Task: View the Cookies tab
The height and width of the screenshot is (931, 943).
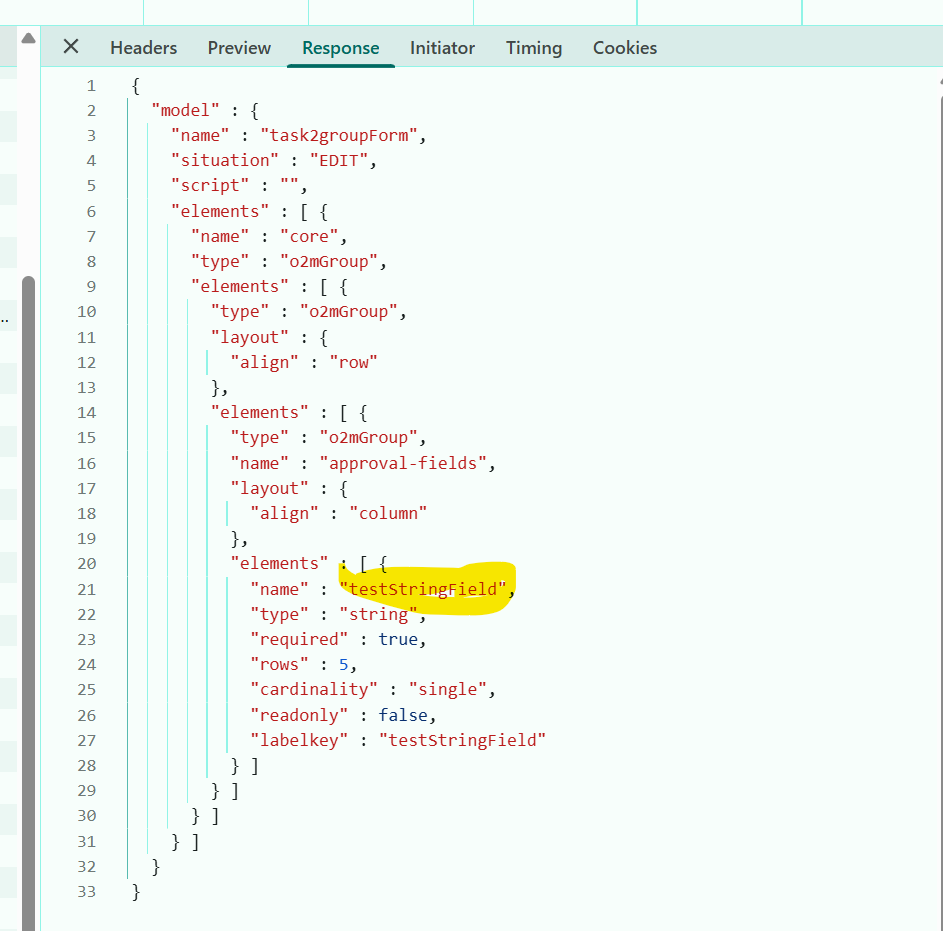Action: click(x=625, y=48)
